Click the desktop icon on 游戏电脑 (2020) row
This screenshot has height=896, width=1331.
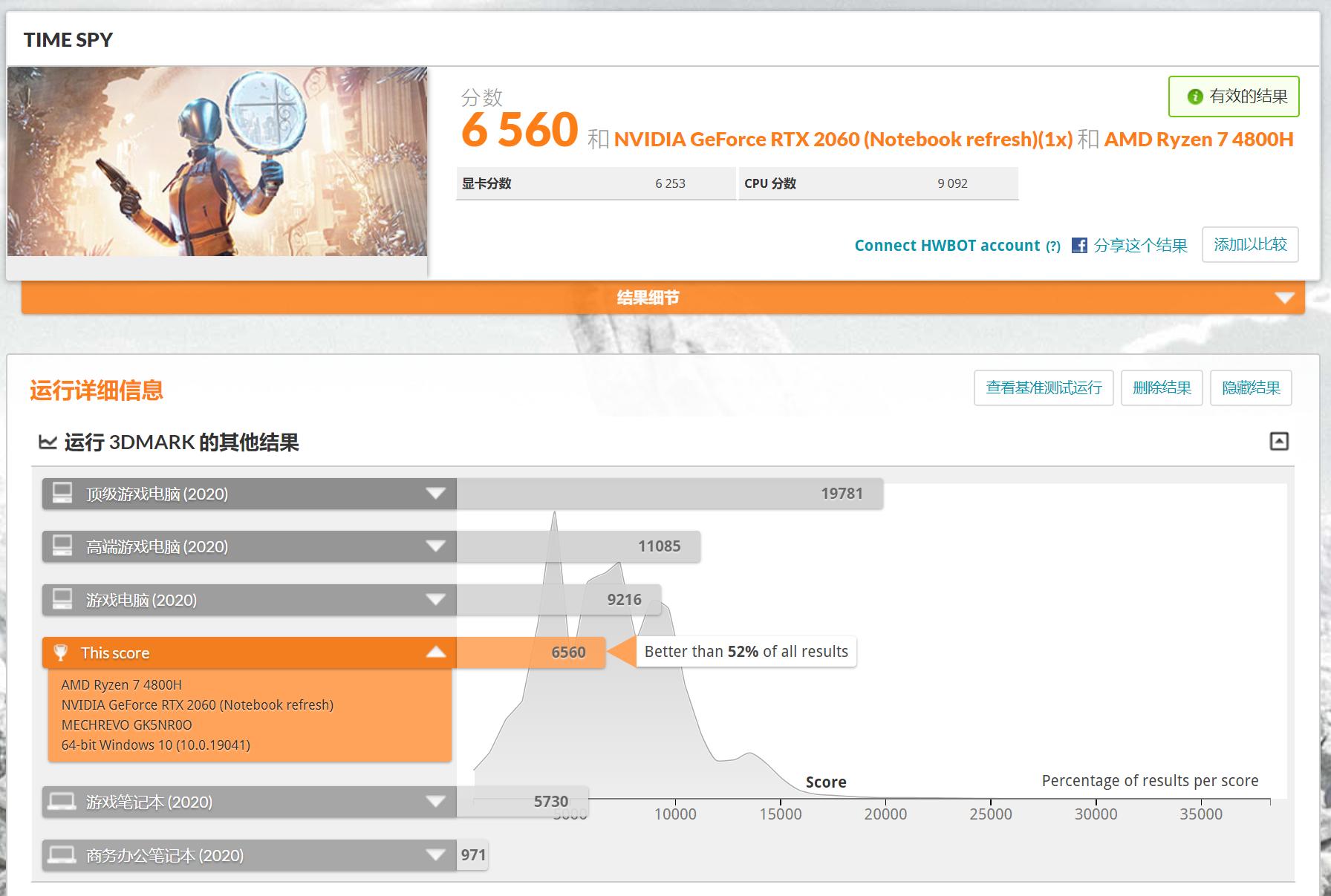click(62, 599)
